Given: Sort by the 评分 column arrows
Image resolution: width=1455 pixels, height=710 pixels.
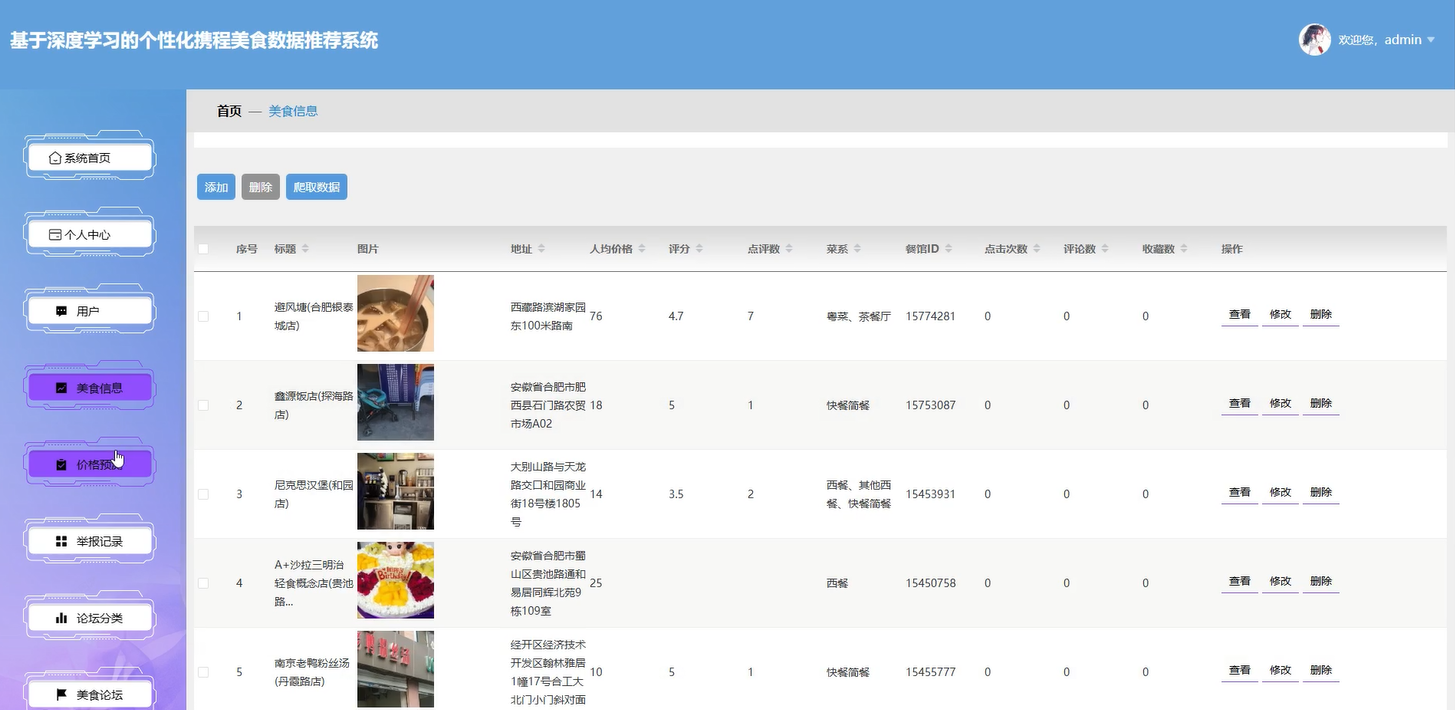Looking at the screenshot, I should click(x=699, y=249).
